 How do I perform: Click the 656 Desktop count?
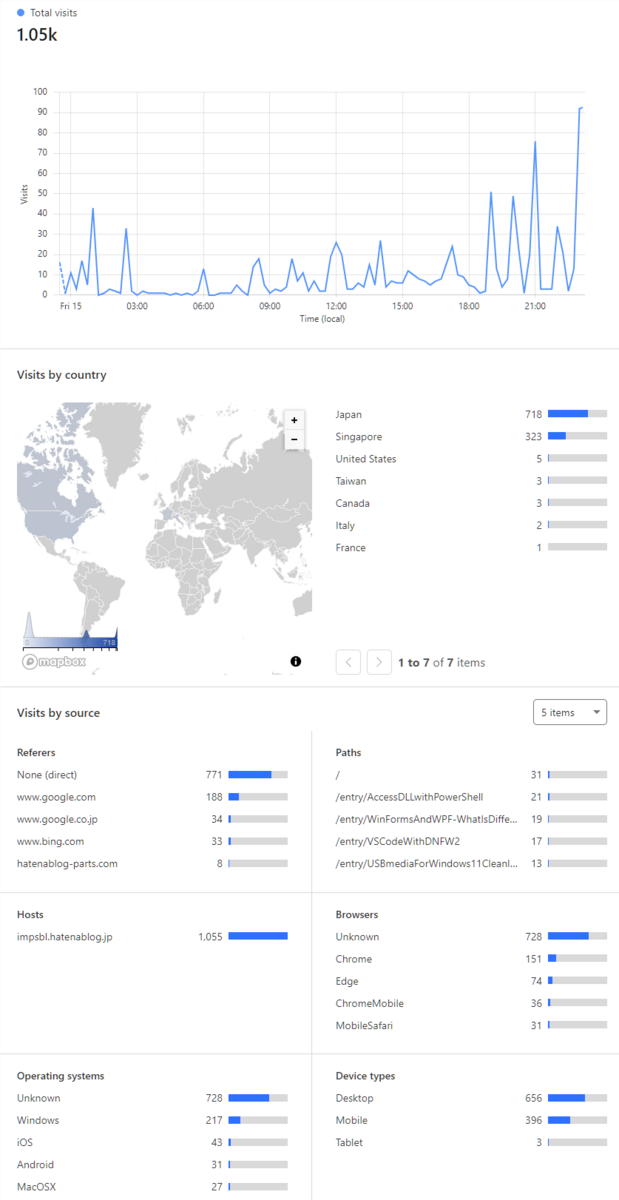(533, 1098)
